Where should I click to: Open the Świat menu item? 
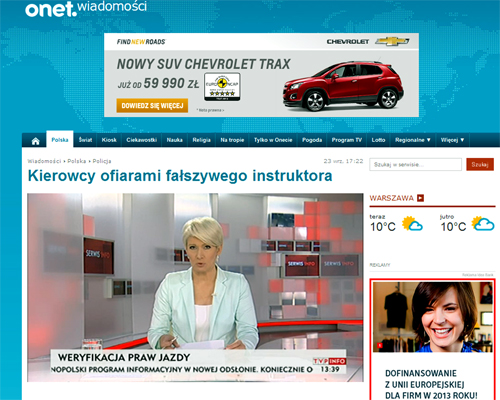click(85, 140)
